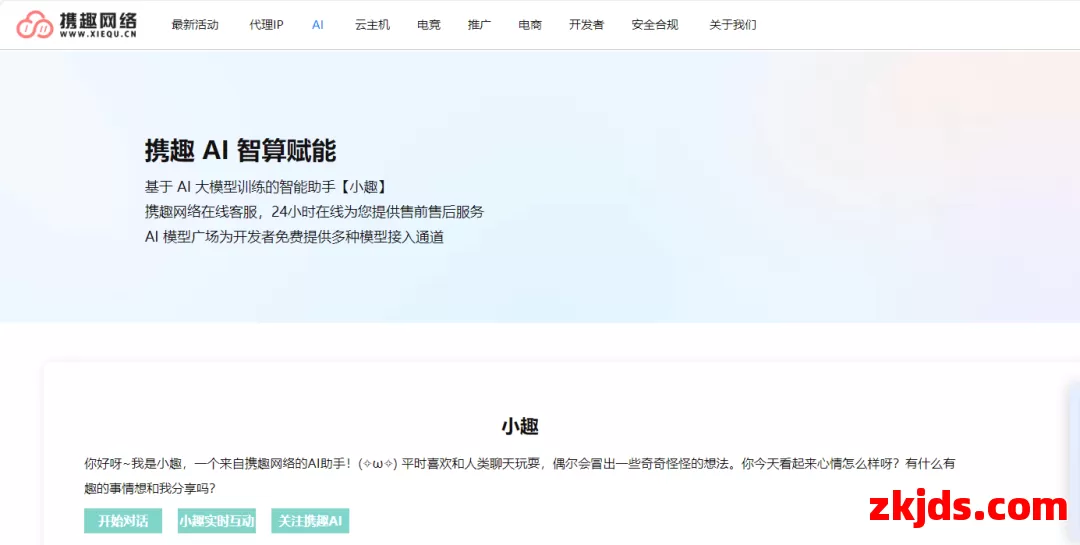Open the 代理IP navigation item

click(x=267, y=25)
